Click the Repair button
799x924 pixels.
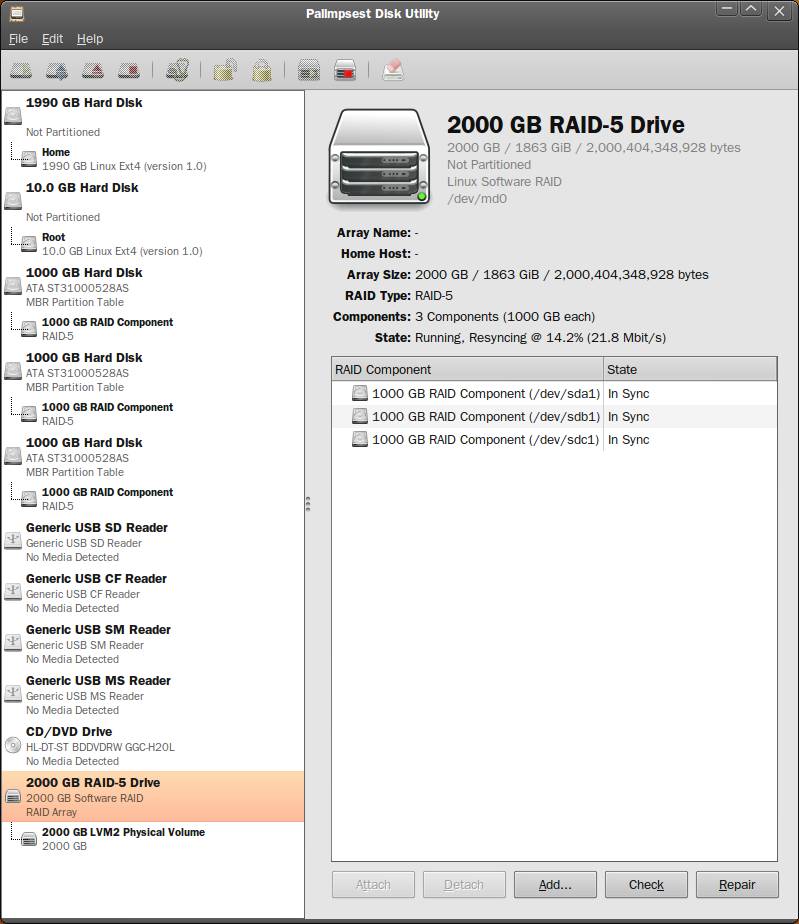737,885
